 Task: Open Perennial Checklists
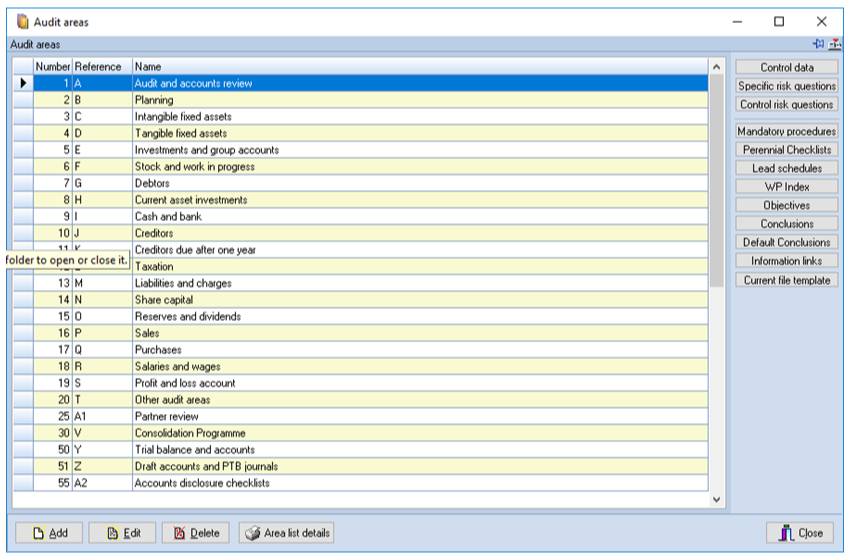click(787, 149)
